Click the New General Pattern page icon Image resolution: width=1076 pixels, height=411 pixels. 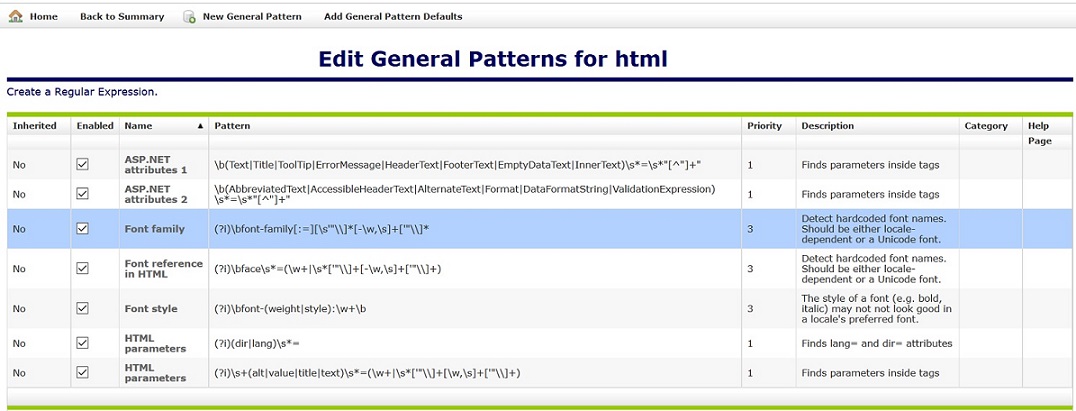189,17
